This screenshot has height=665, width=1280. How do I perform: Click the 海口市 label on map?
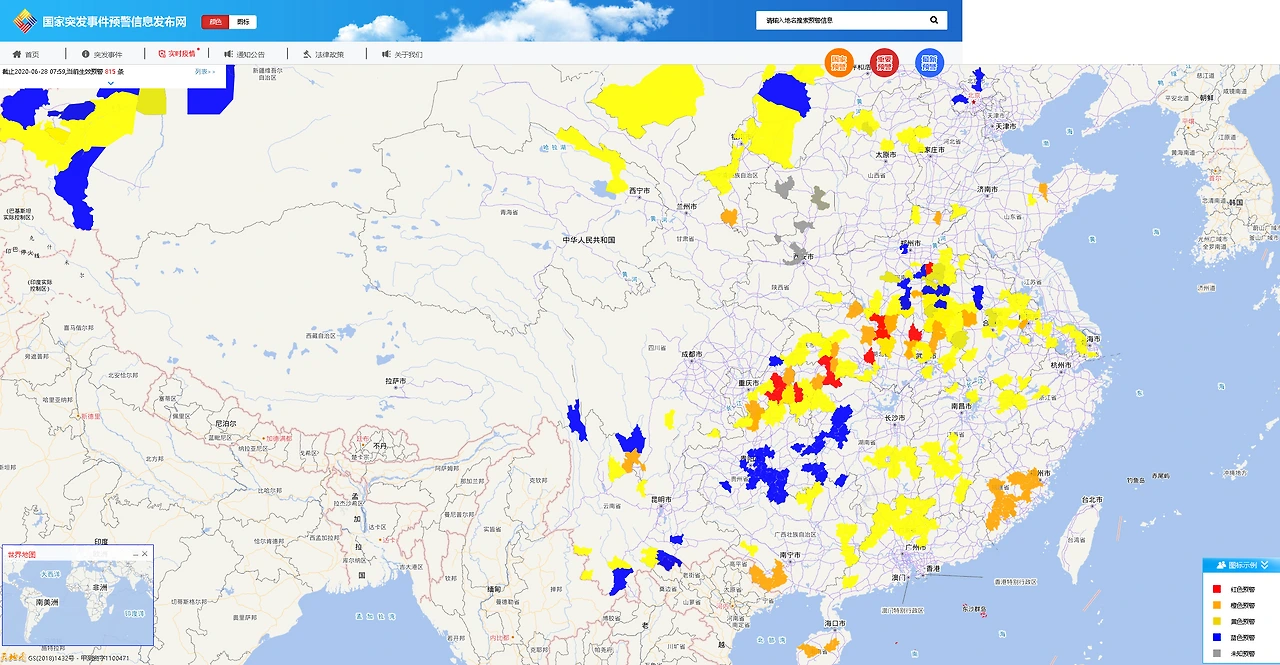point(833,623)
